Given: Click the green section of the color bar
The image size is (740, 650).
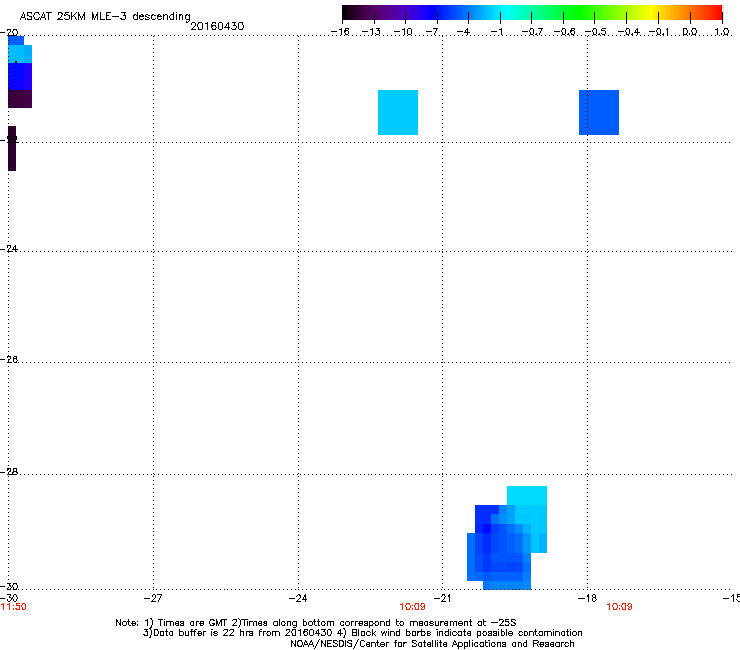Looking at the screenshot, I should click(580, 13).
